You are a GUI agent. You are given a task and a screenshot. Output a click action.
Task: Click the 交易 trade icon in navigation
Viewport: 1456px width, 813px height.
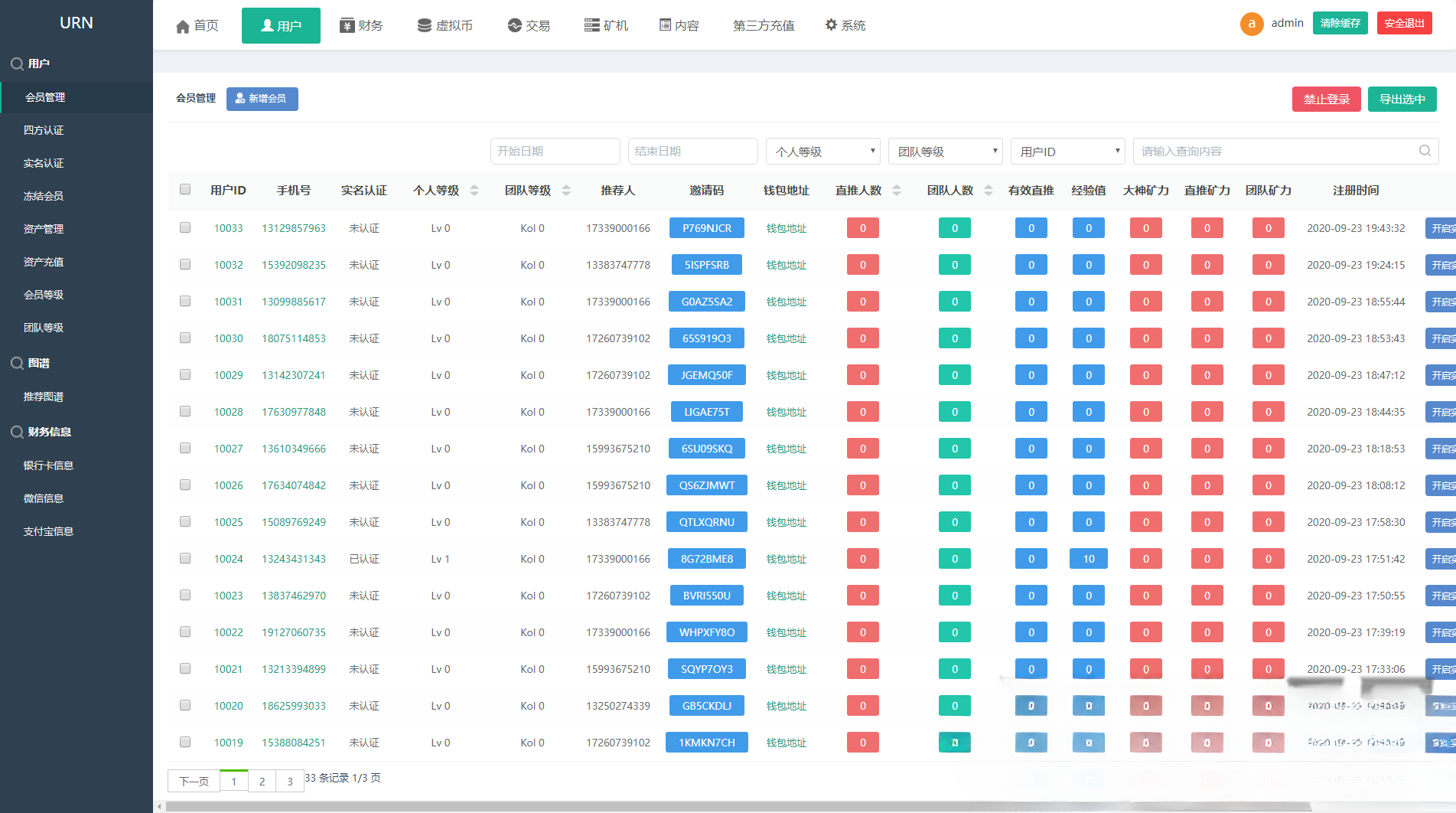tap(512, 24)
